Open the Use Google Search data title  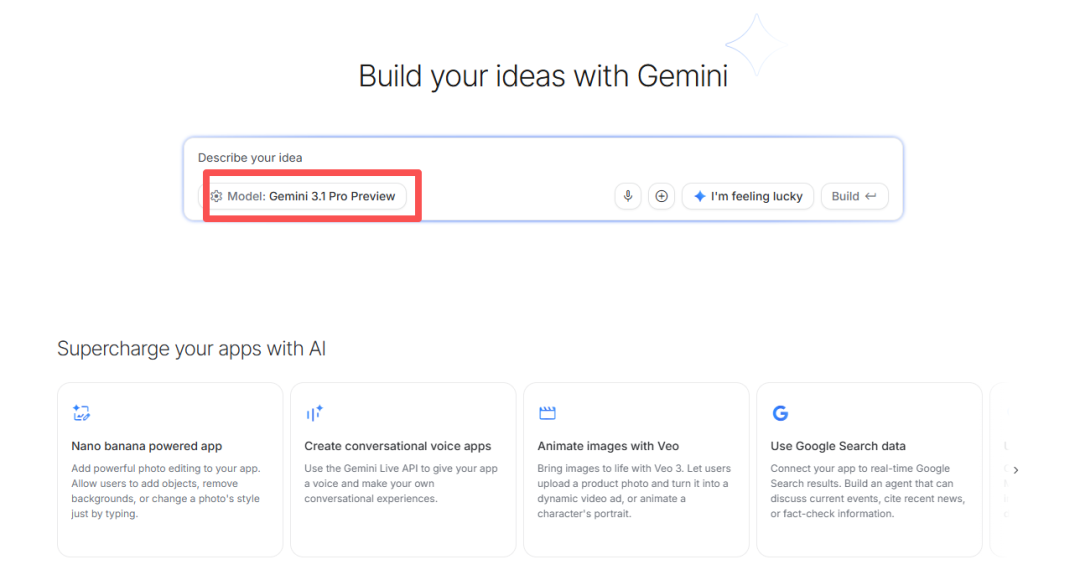[838, 446]
